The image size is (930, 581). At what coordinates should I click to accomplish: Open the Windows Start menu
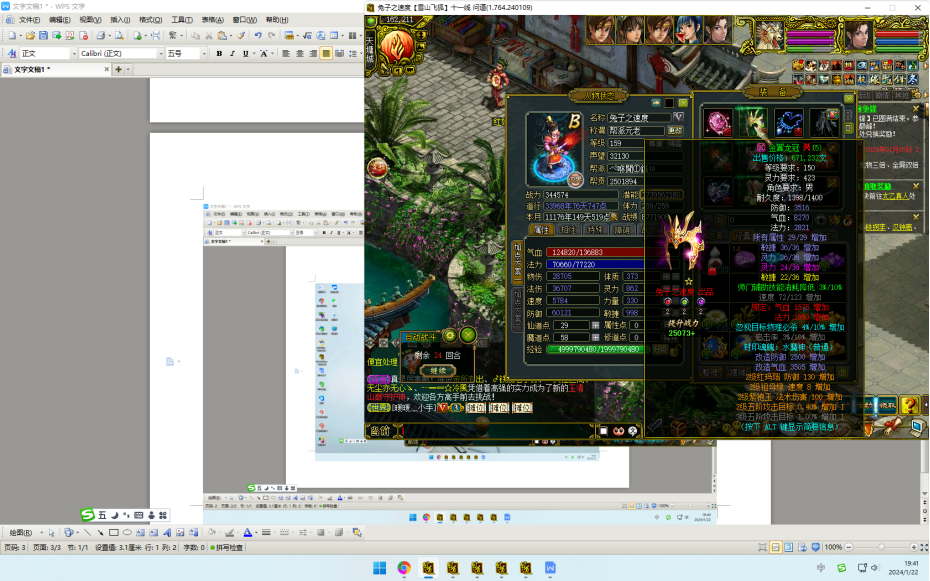click(380, 568)
